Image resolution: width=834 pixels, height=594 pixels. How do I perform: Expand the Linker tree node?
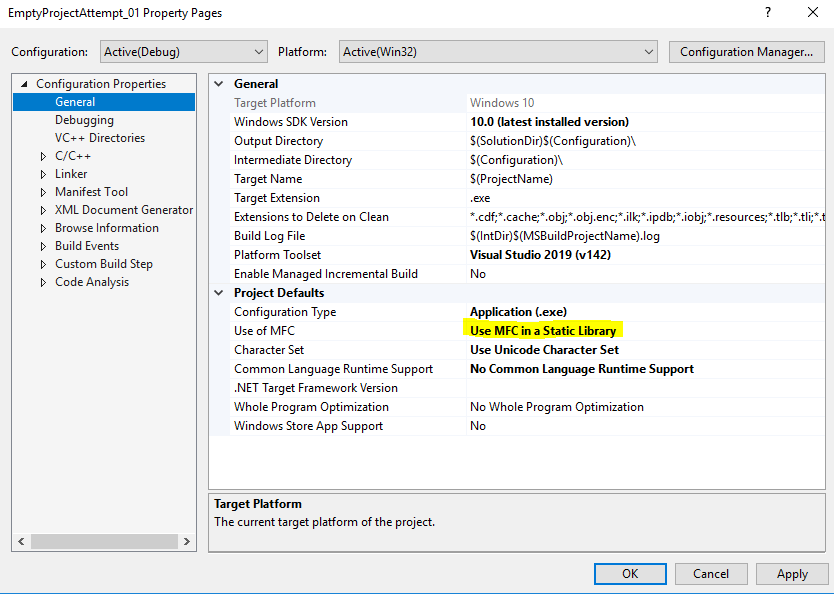point(43,174)
